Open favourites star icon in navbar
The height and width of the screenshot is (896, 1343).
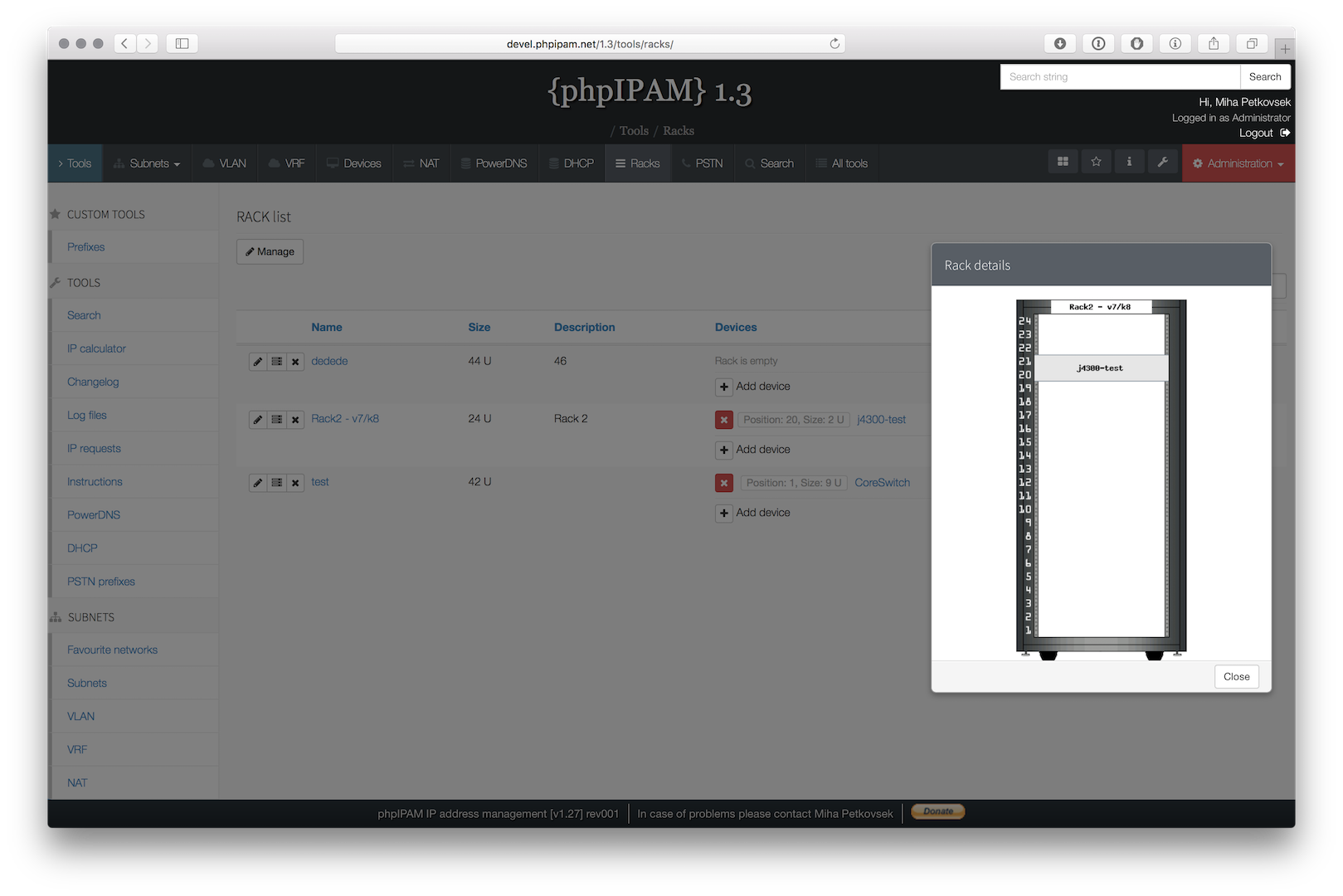(x=1096, y=162)
